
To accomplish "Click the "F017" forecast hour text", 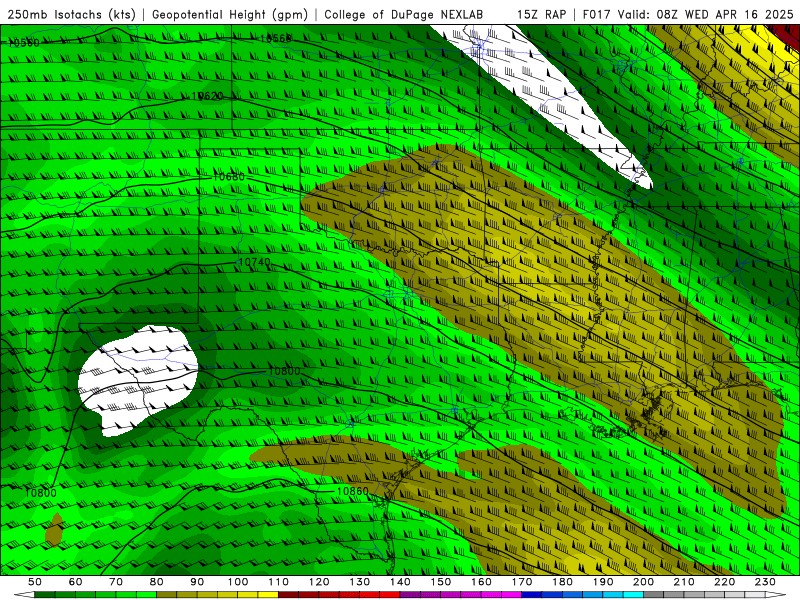I will [x=597, y=14].
